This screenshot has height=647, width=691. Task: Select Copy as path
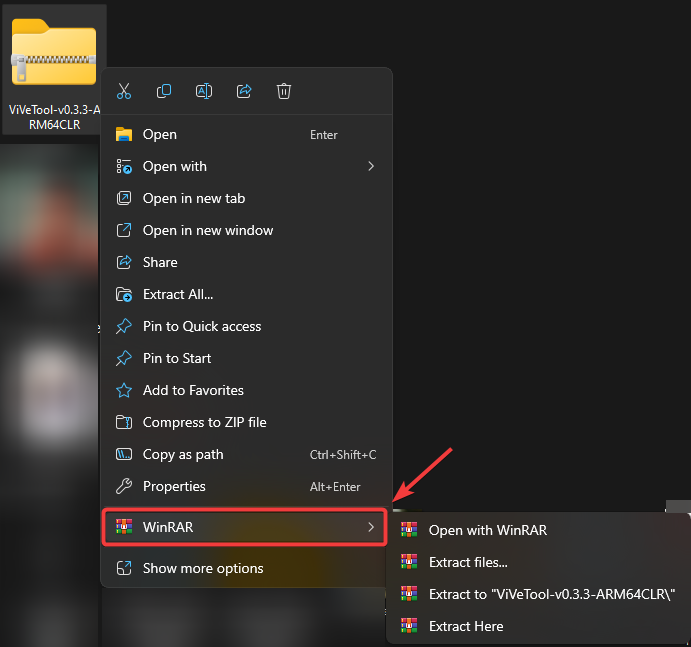coord(246,454)
